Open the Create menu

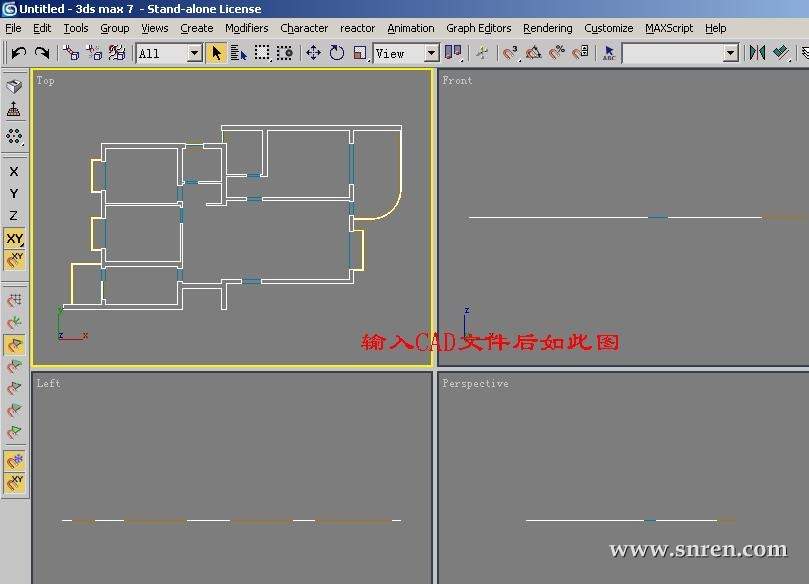coord(197,28)
